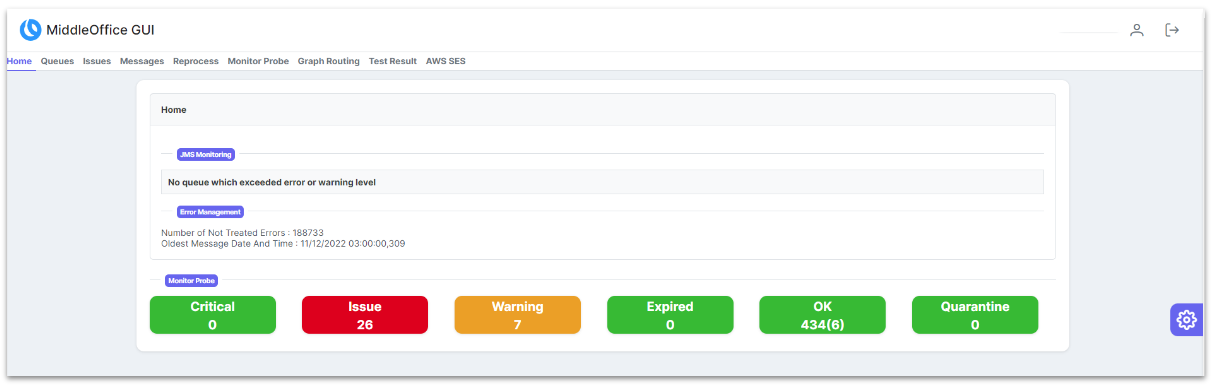Image resolution: width=1211 pixels, height=385 pixels.
Task: Open the red Issue tile showing 26
Action: (x=365, y=315)
